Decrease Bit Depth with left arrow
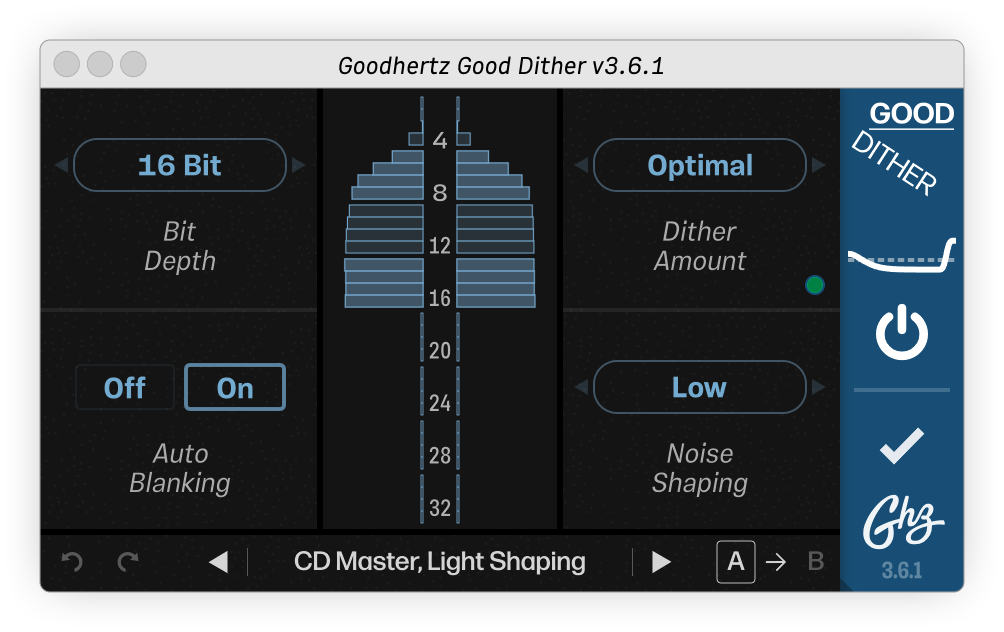This screenshot has height=632, width=1004. coord(61,165)
